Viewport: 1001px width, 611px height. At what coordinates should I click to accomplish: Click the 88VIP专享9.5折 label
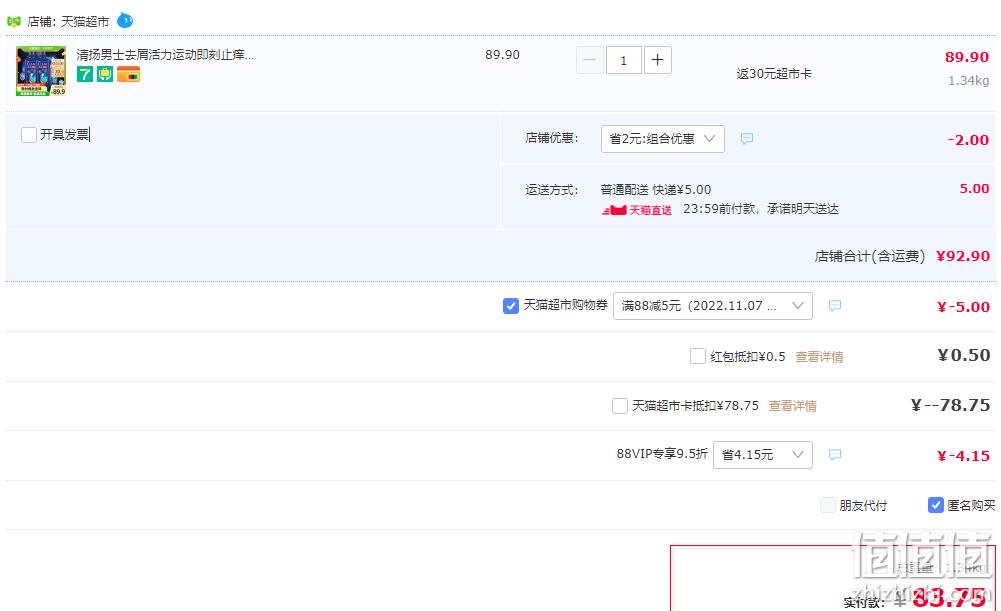click(662, 454)
